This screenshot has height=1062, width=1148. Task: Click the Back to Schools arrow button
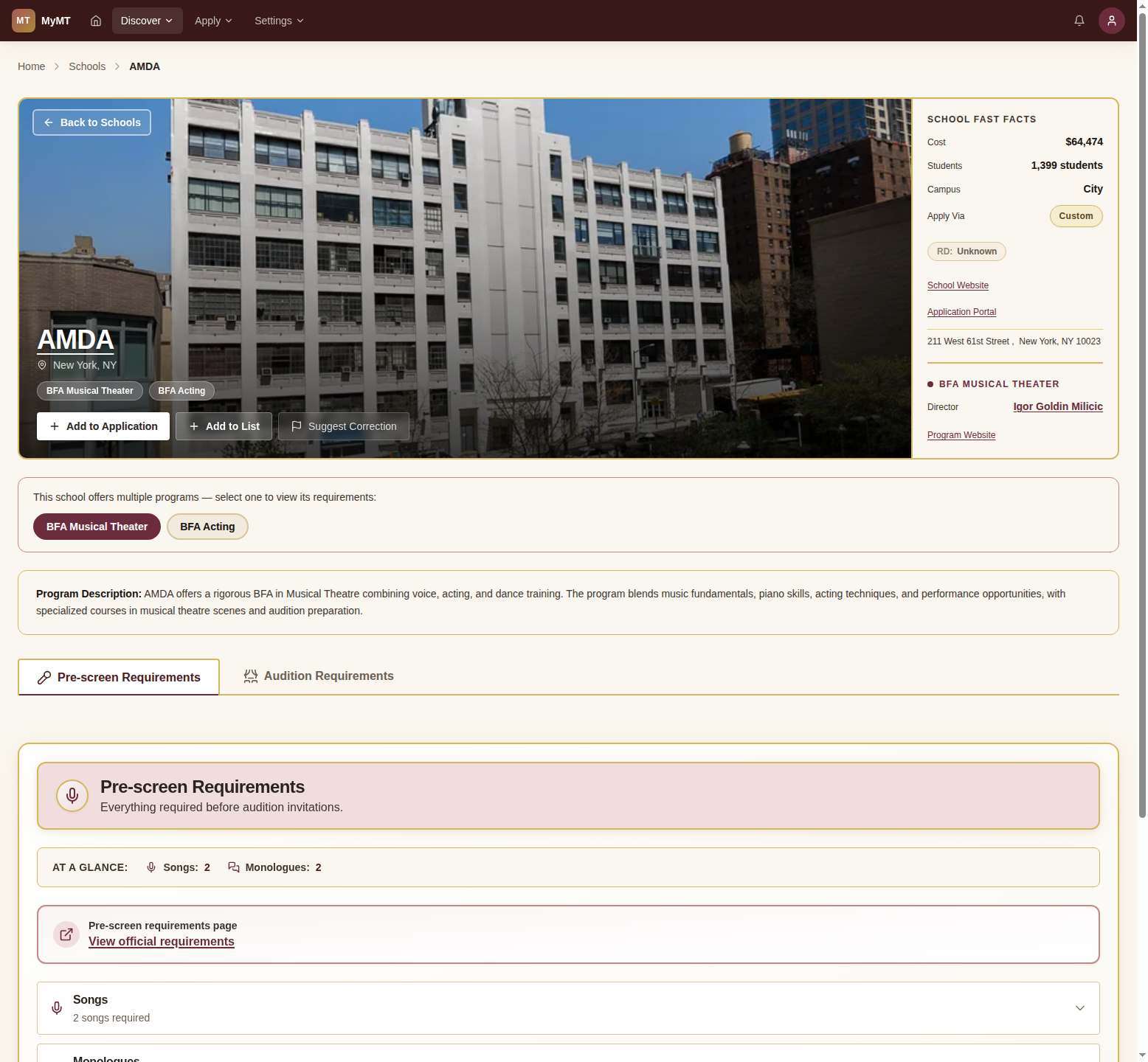click(x=91, y=122)
